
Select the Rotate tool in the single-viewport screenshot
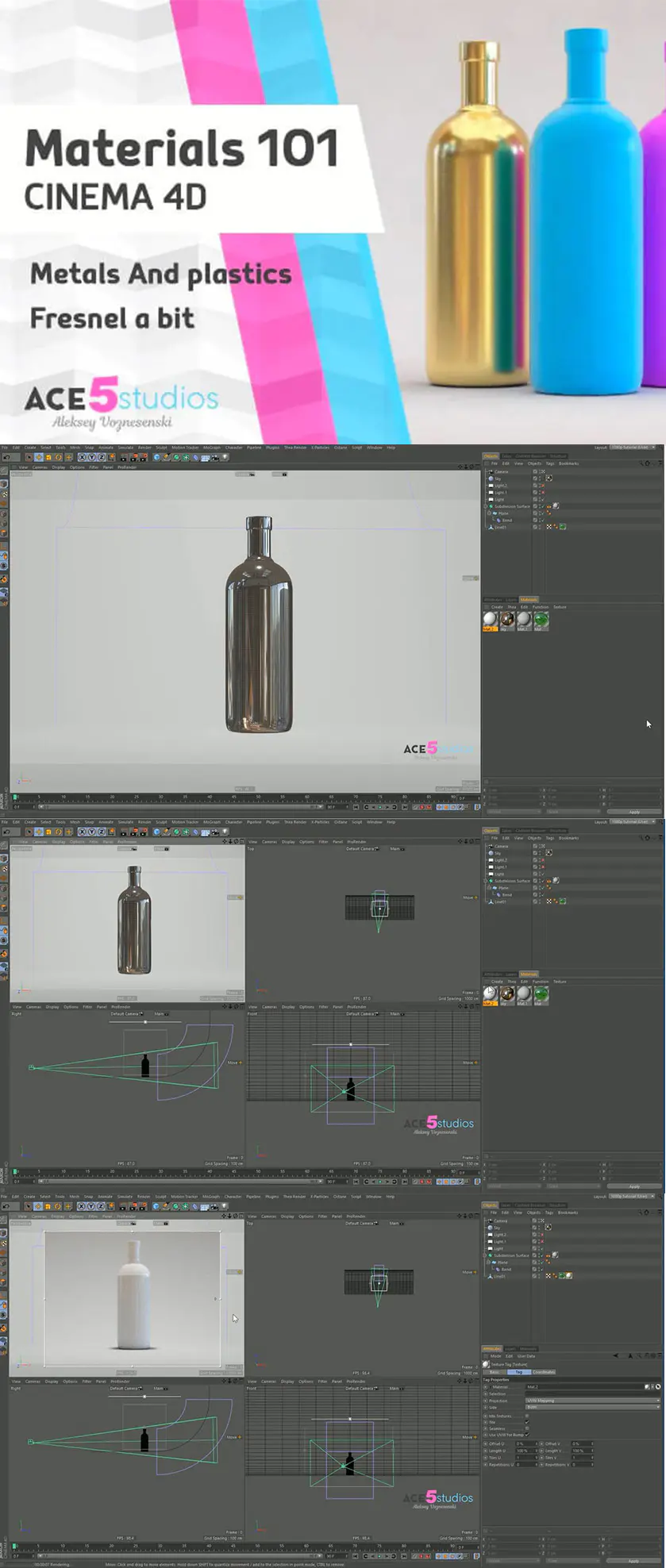click(58, 457)
